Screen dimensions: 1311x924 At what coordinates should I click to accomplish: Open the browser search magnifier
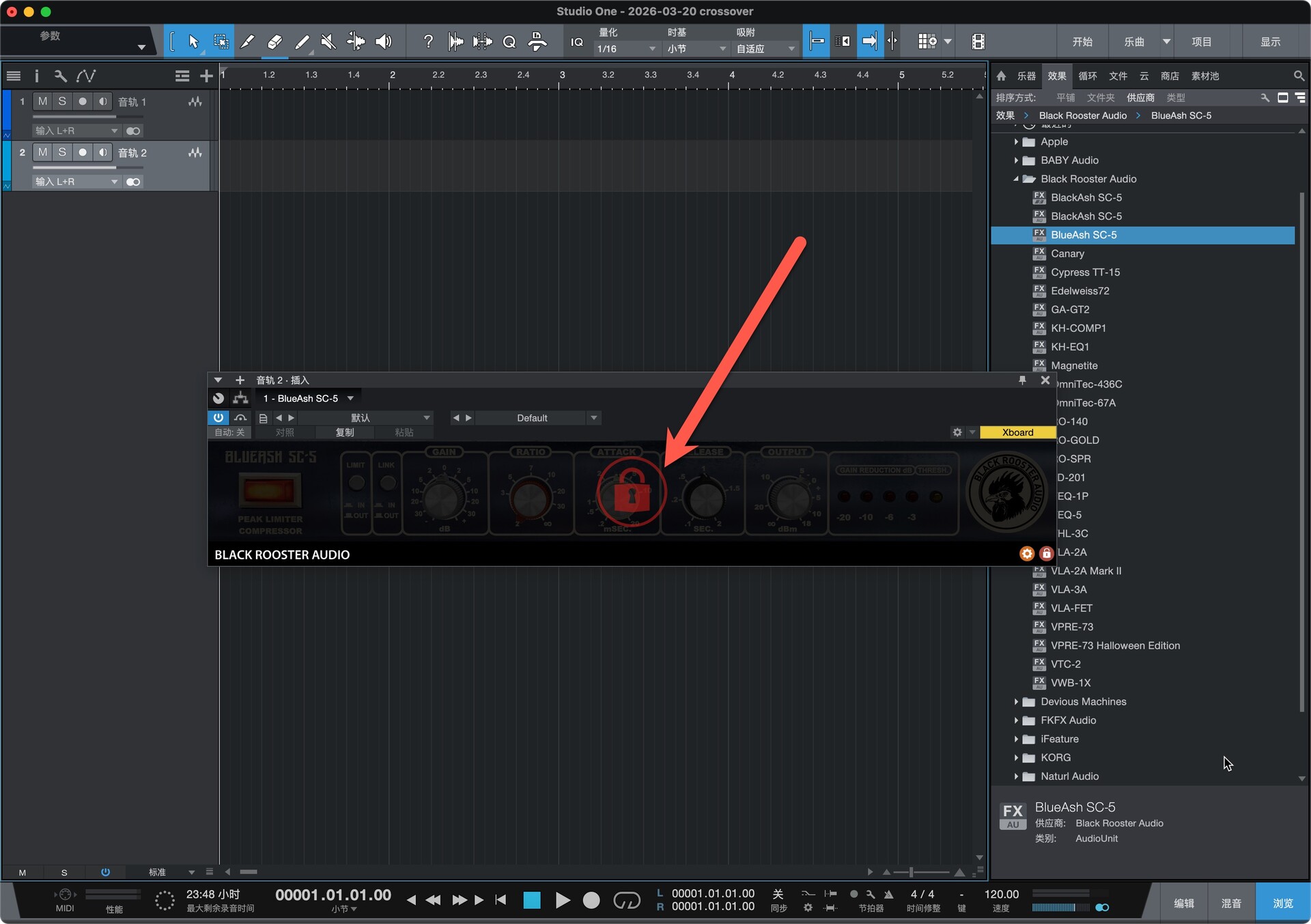coord(1298,76)
